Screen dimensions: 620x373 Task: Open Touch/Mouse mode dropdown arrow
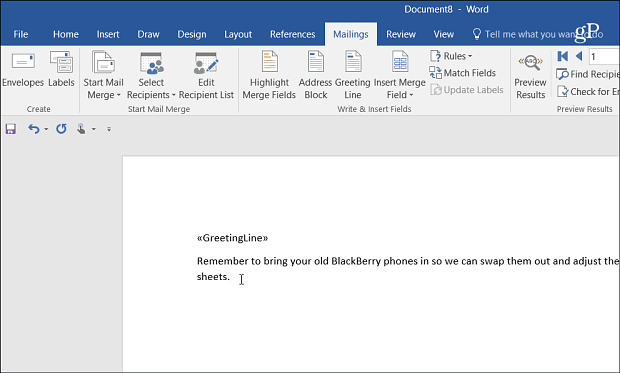pos(94,129)
